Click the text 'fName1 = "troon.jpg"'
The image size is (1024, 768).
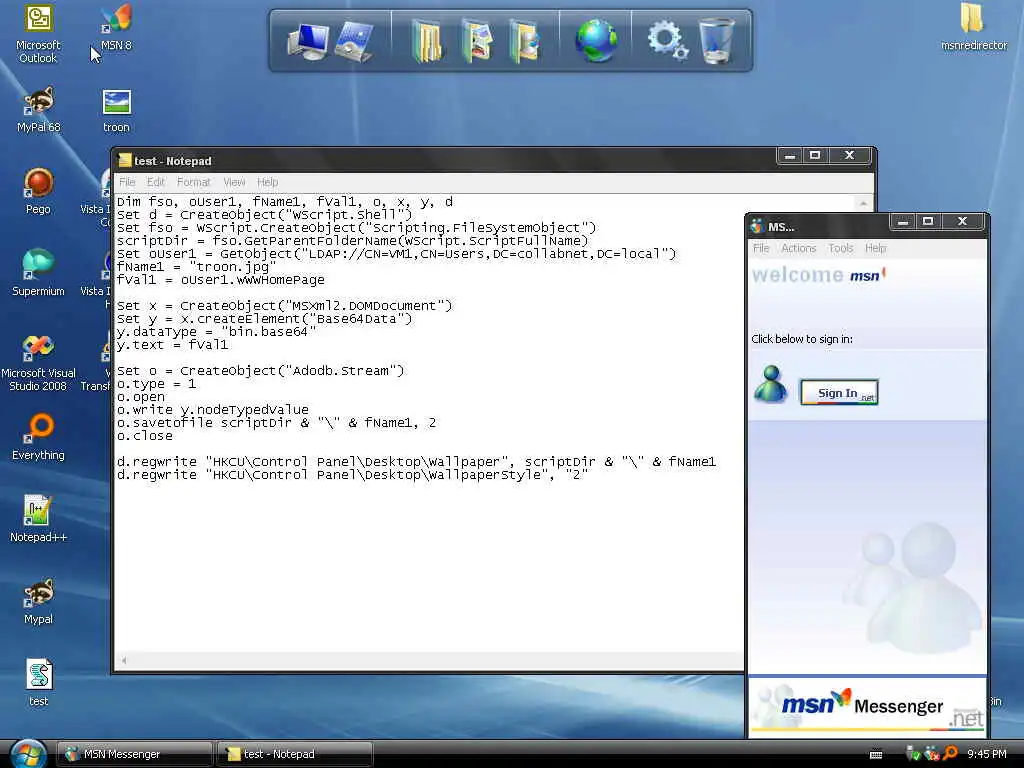(x=196, y=267)
